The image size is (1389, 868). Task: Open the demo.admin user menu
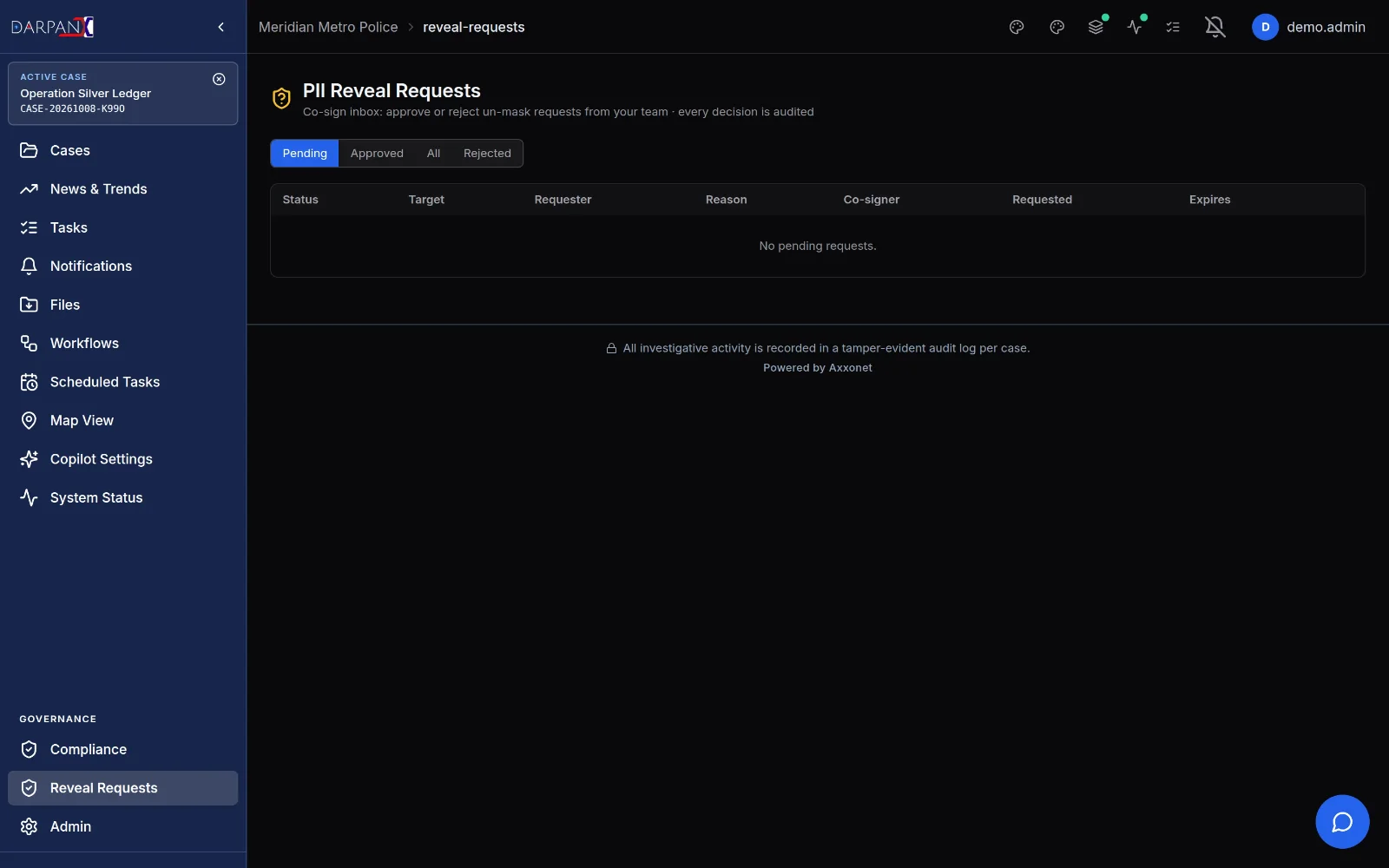[1309, 27]
